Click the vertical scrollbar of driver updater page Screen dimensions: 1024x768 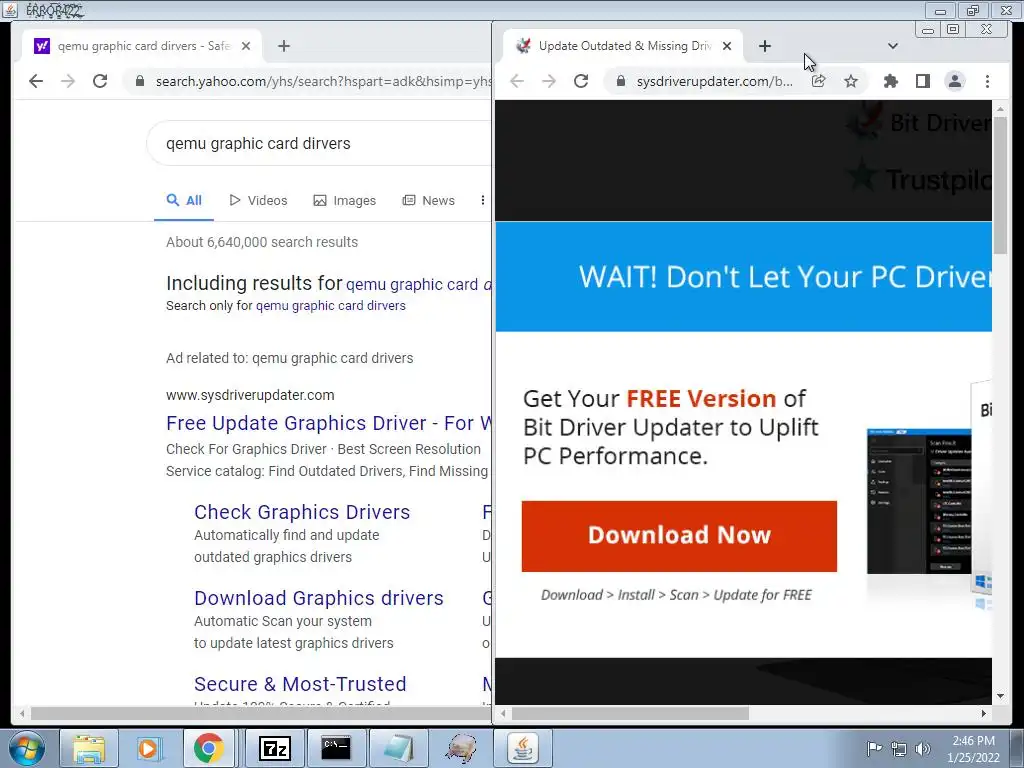point(1000,185)
